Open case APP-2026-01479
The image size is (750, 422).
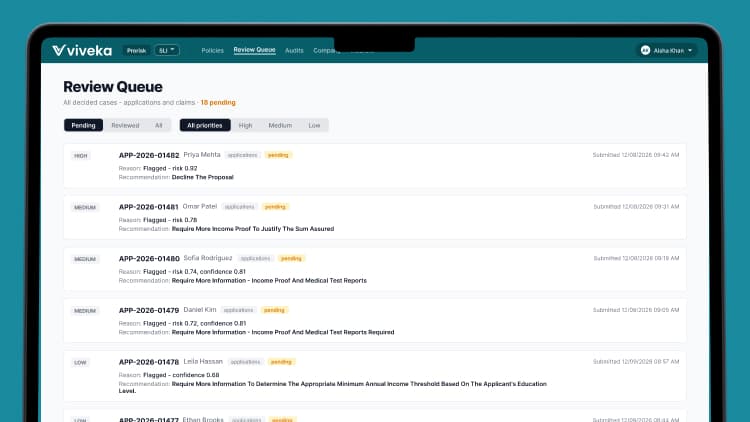tap(149, 310)
